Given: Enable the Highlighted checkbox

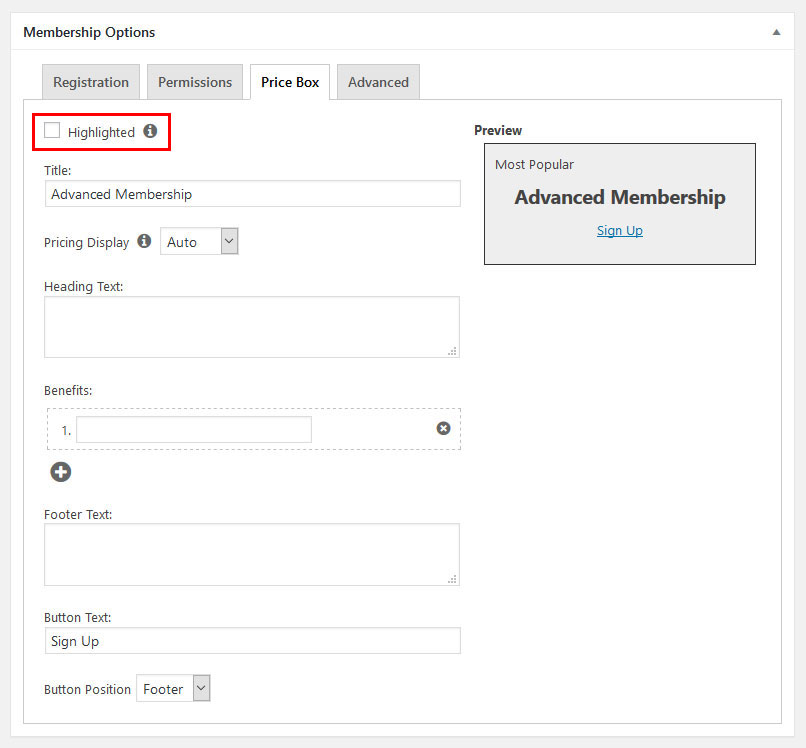Looking at the screenshot, I should (52, 131).
